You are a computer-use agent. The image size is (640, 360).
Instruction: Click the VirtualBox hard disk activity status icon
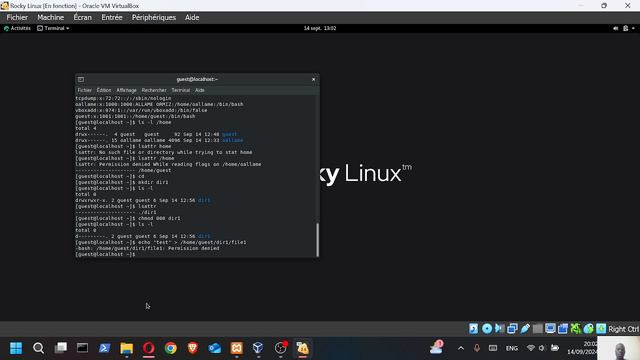(473, 329)
